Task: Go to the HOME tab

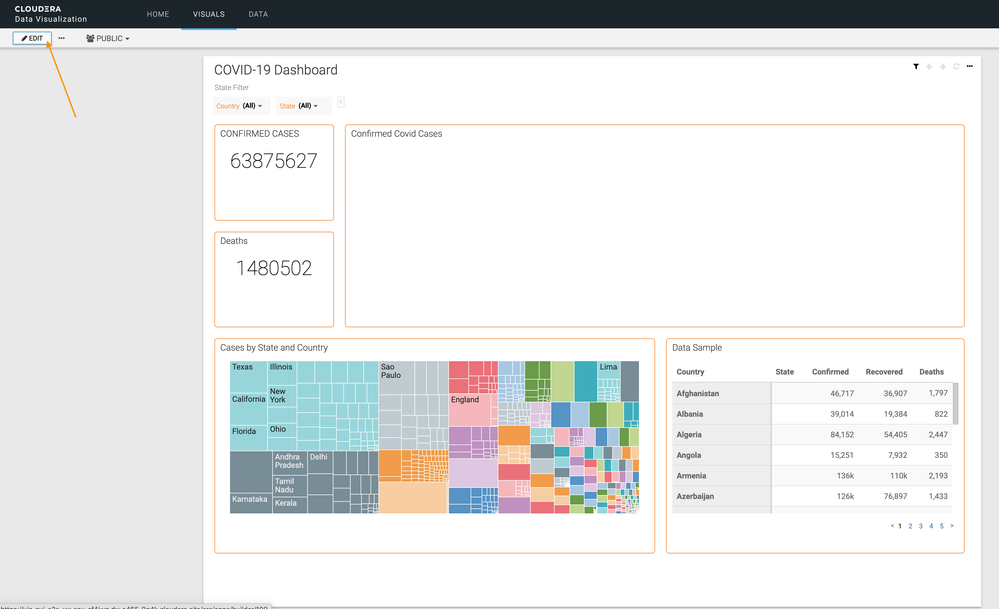Action: point(158,14)
